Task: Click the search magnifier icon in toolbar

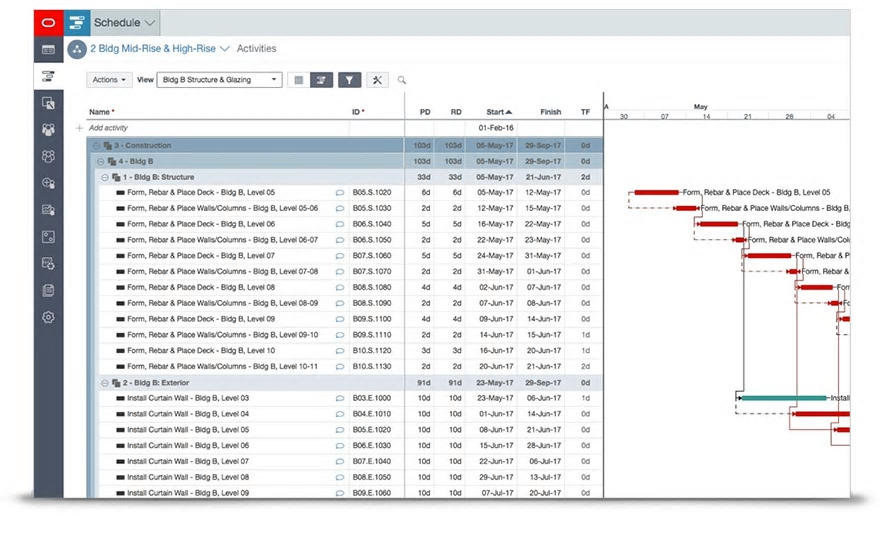Action: tap(402, 80)
